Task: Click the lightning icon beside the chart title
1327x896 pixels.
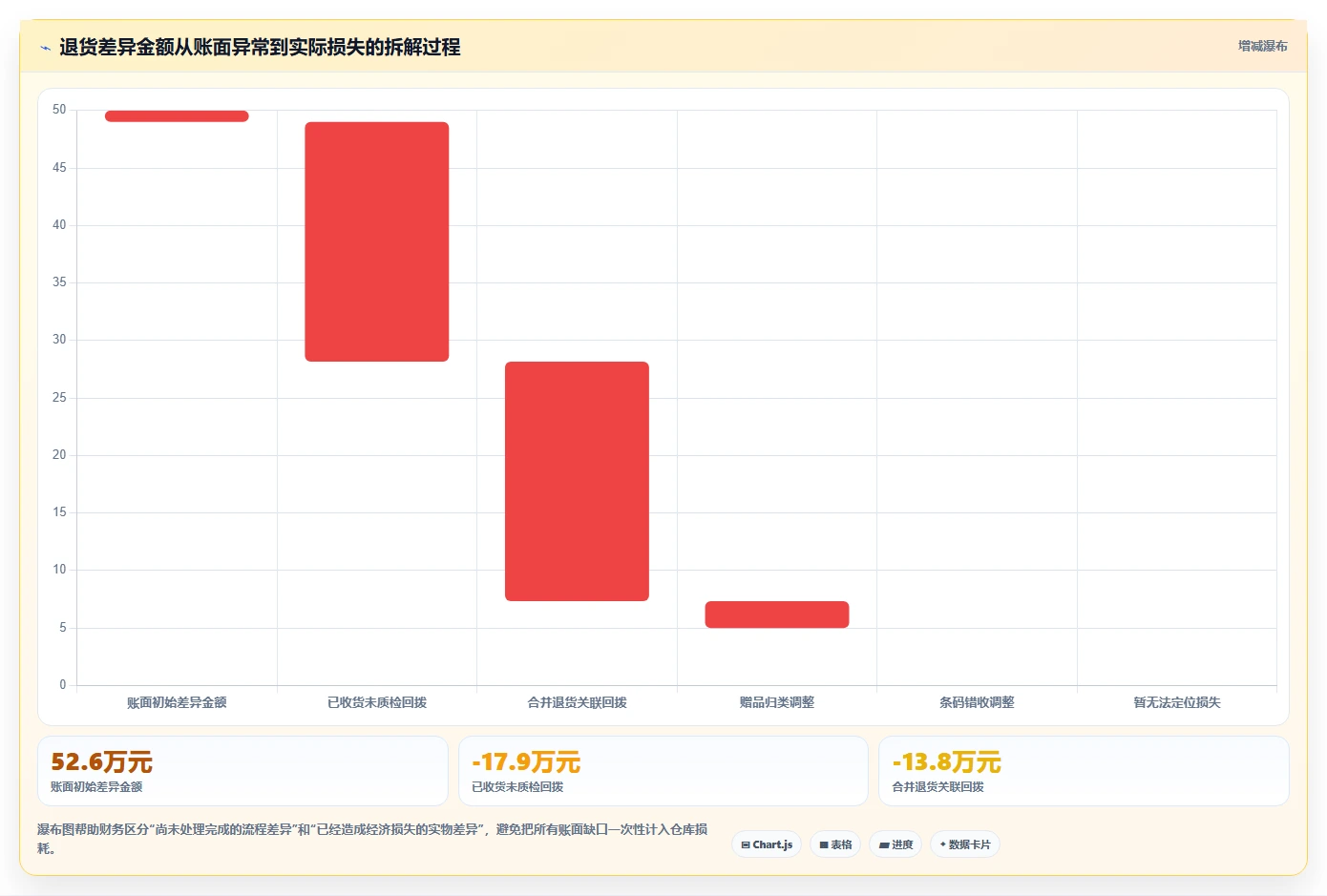Action: click(x=45, y=48)
